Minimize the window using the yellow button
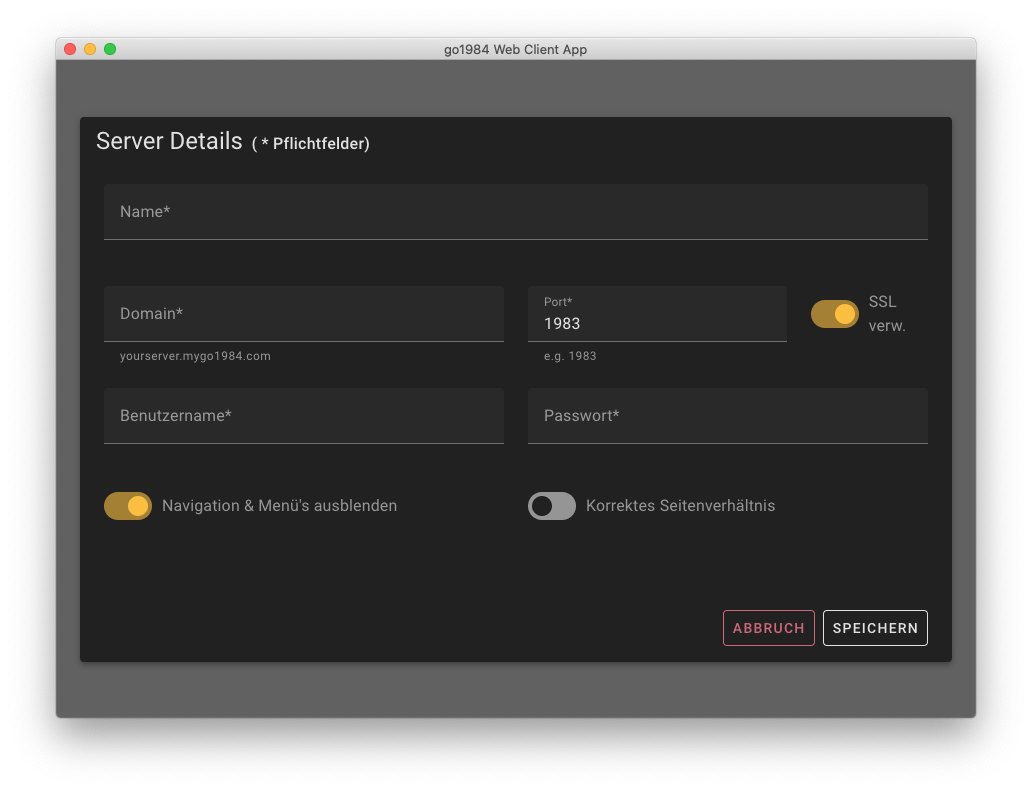This screenshot has height=792, width=1032. pos(90,49)
